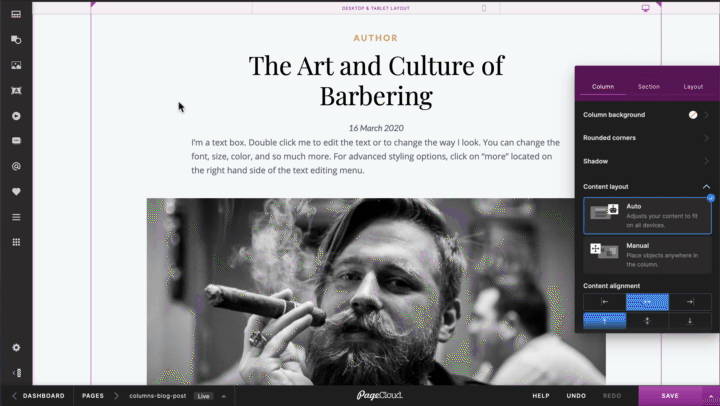This screenshot has height=406, width=720.
Task: Click the email at-sign icon in sidebar
Action: 16,166
